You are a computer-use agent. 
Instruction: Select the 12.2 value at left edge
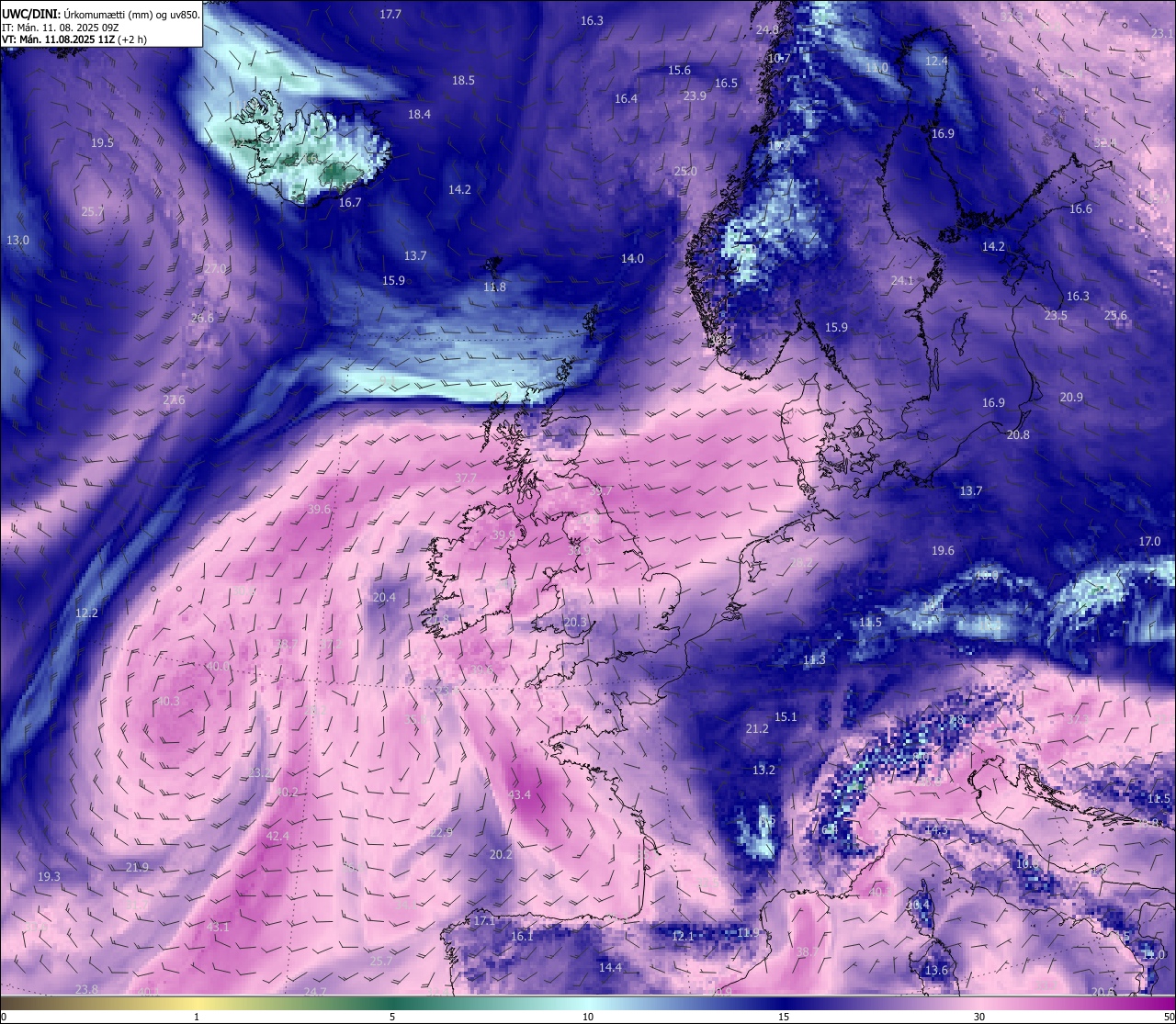point(86,613)
